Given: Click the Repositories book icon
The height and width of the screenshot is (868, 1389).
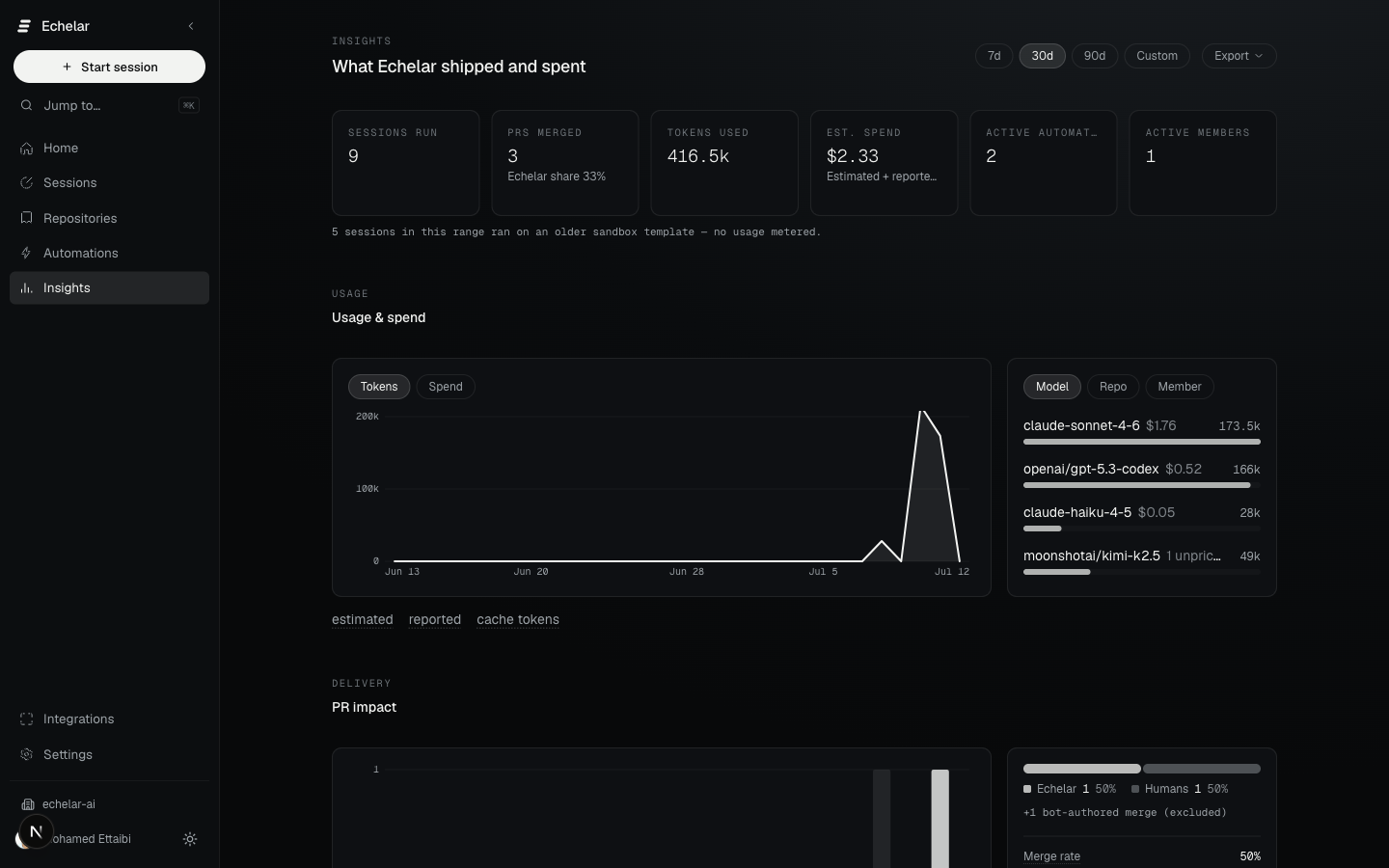Looking at the screenshot, I should coord(27,218).
